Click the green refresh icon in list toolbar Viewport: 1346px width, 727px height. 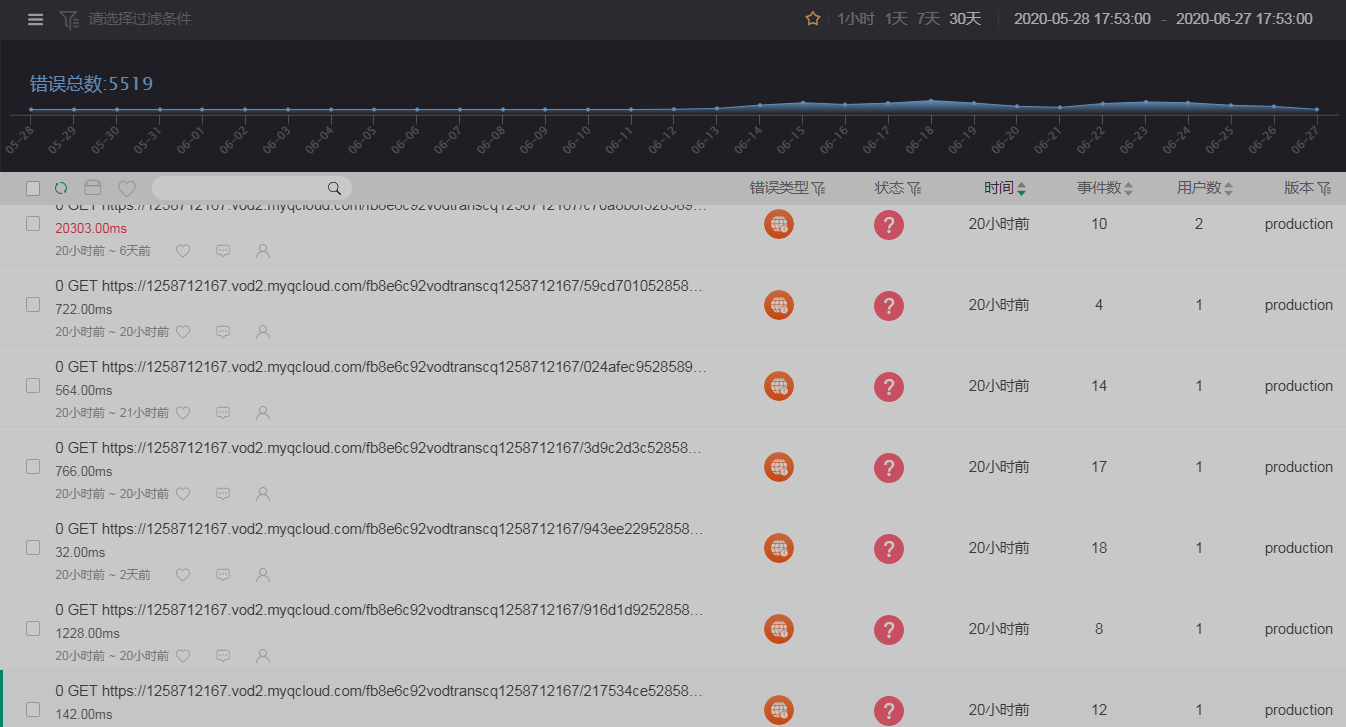(x=61, y=188)
